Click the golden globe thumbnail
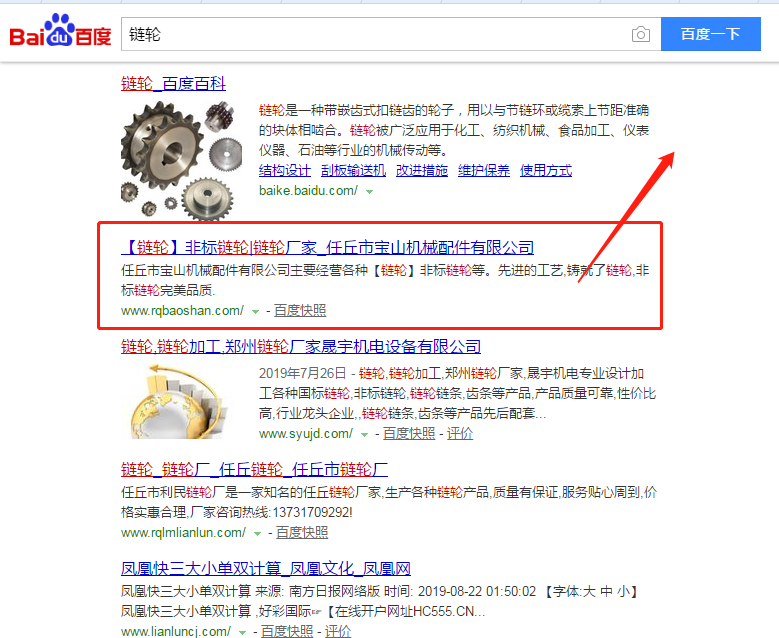This screenshot has width=779, height=638. pos(175,401)
